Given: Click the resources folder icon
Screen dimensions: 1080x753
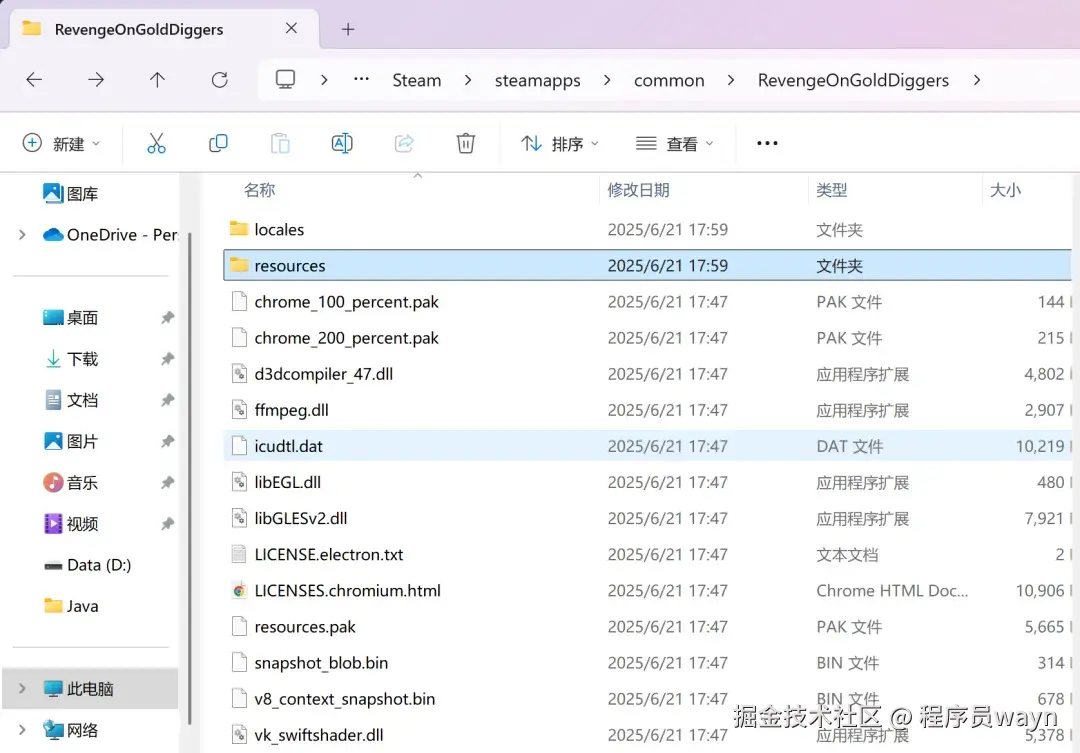Looking at the screenshot, I should pyautogui.click(x=239, y=265).
